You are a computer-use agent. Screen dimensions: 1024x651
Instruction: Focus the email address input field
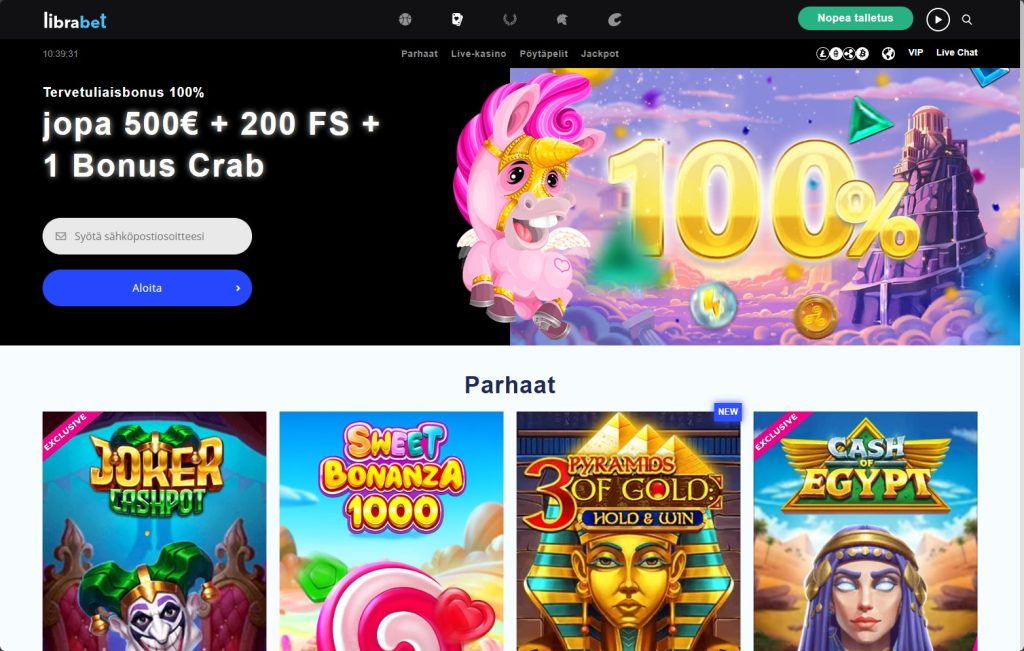147,236
